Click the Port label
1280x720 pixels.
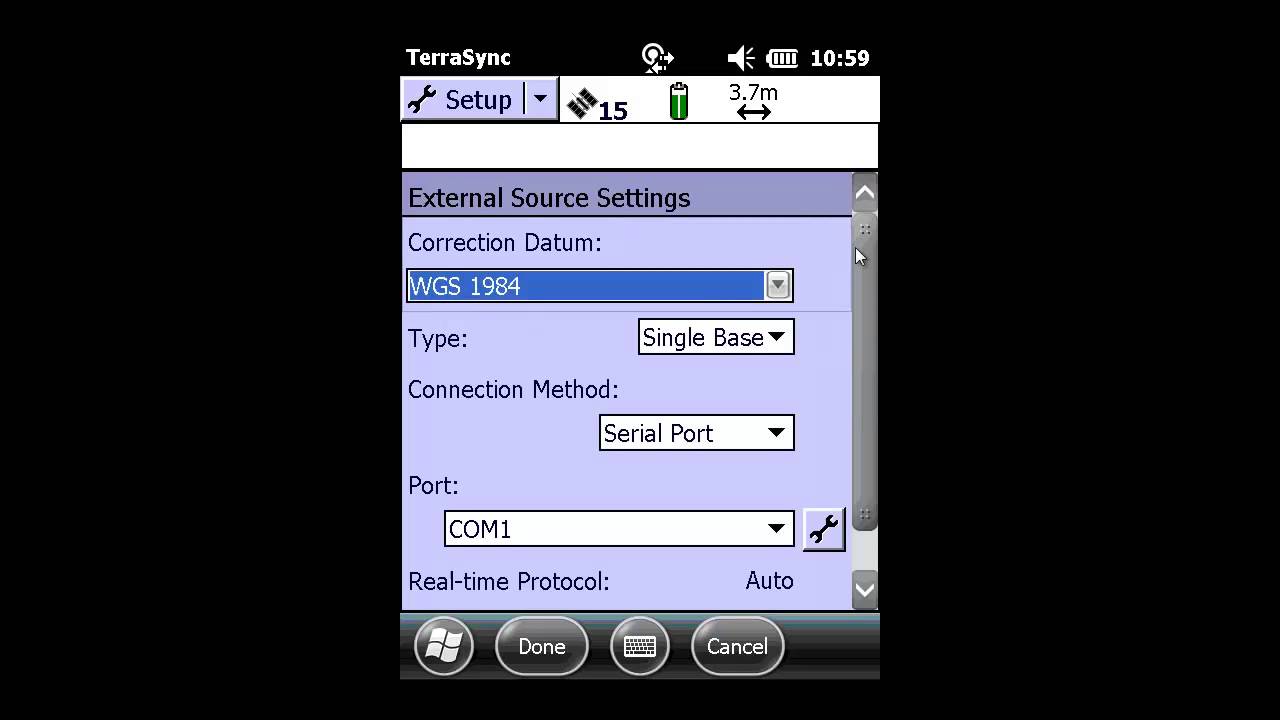(433, 486)
